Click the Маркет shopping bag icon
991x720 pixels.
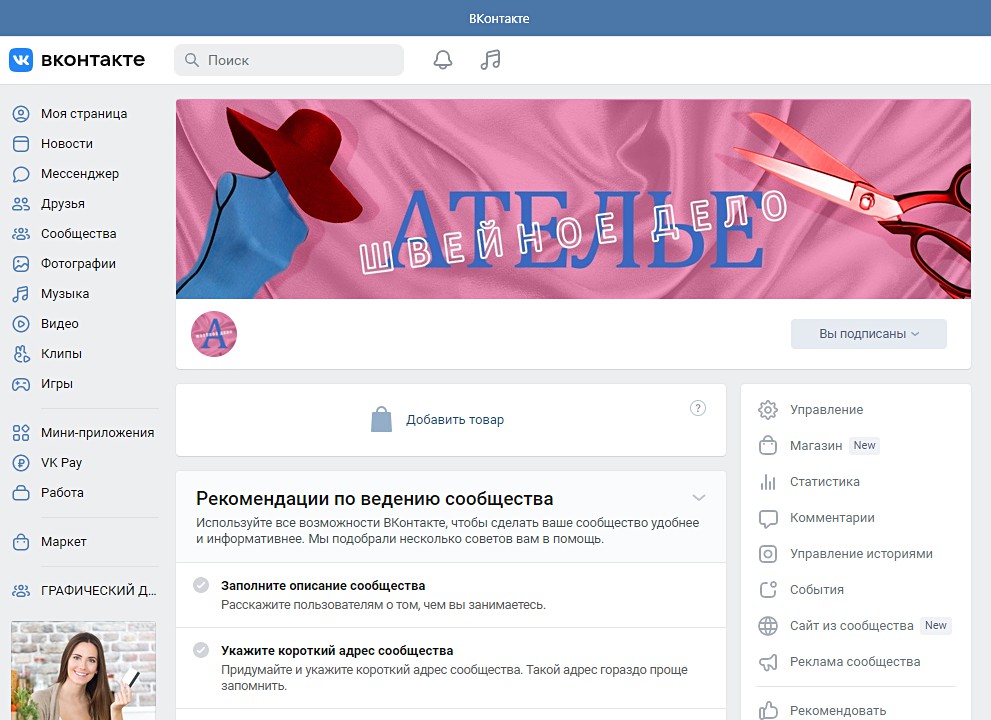(x=21, y=542)
